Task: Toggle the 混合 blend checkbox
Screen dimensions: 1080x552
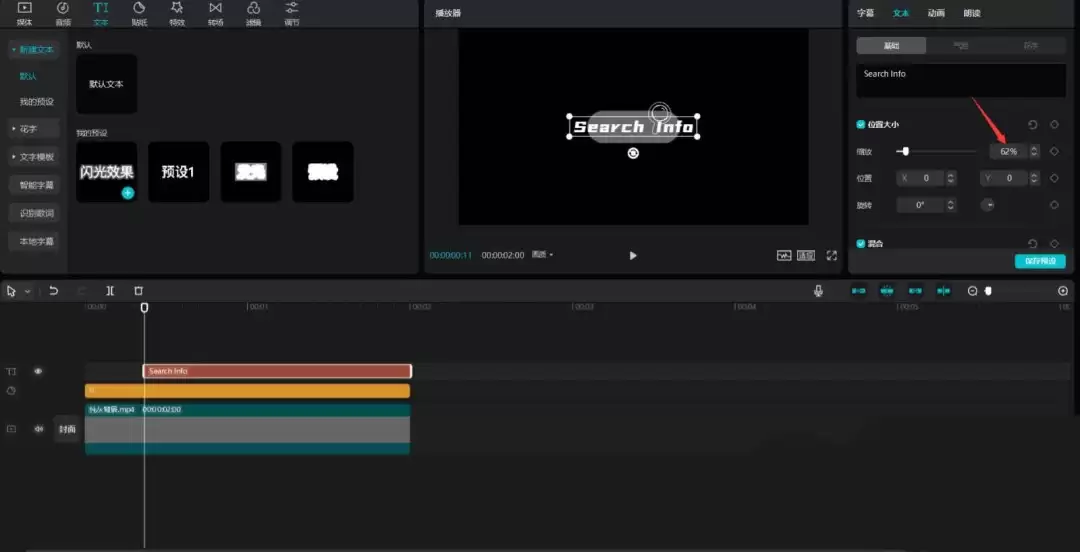Action: (860, 243)
